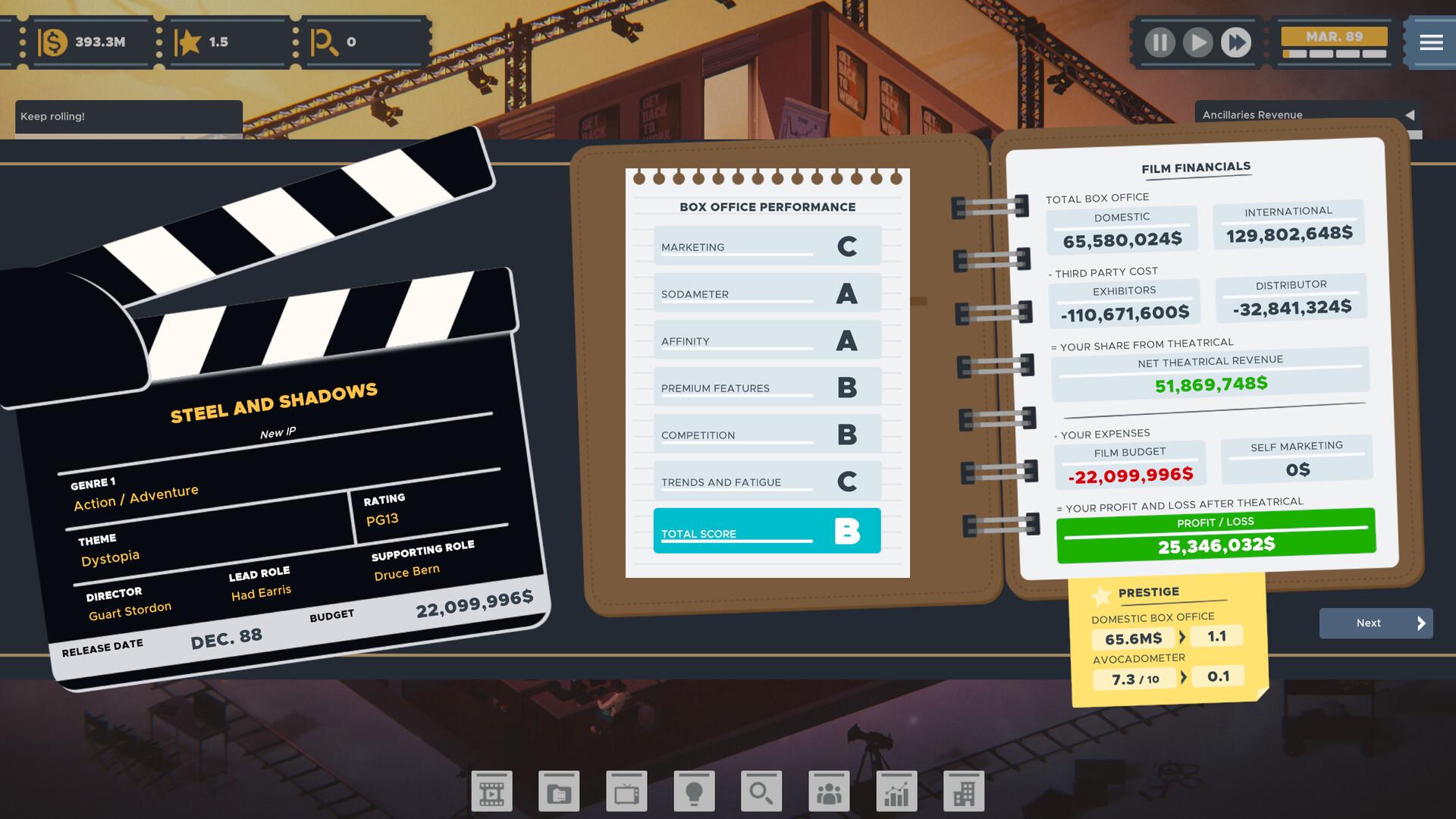
Task: Click the MAR. 89 date display
Action: tap(1334, 40)
